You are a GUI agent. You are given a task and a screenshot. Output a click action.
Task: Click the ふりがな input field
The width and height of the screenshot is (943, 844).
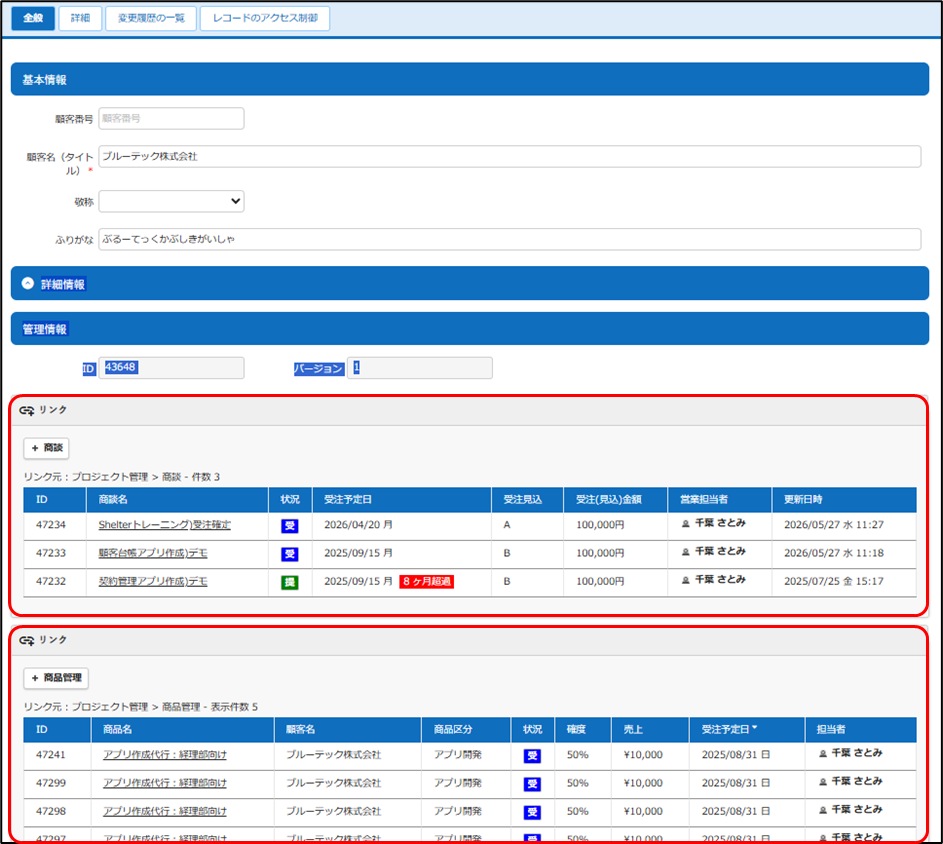[509, 239]
